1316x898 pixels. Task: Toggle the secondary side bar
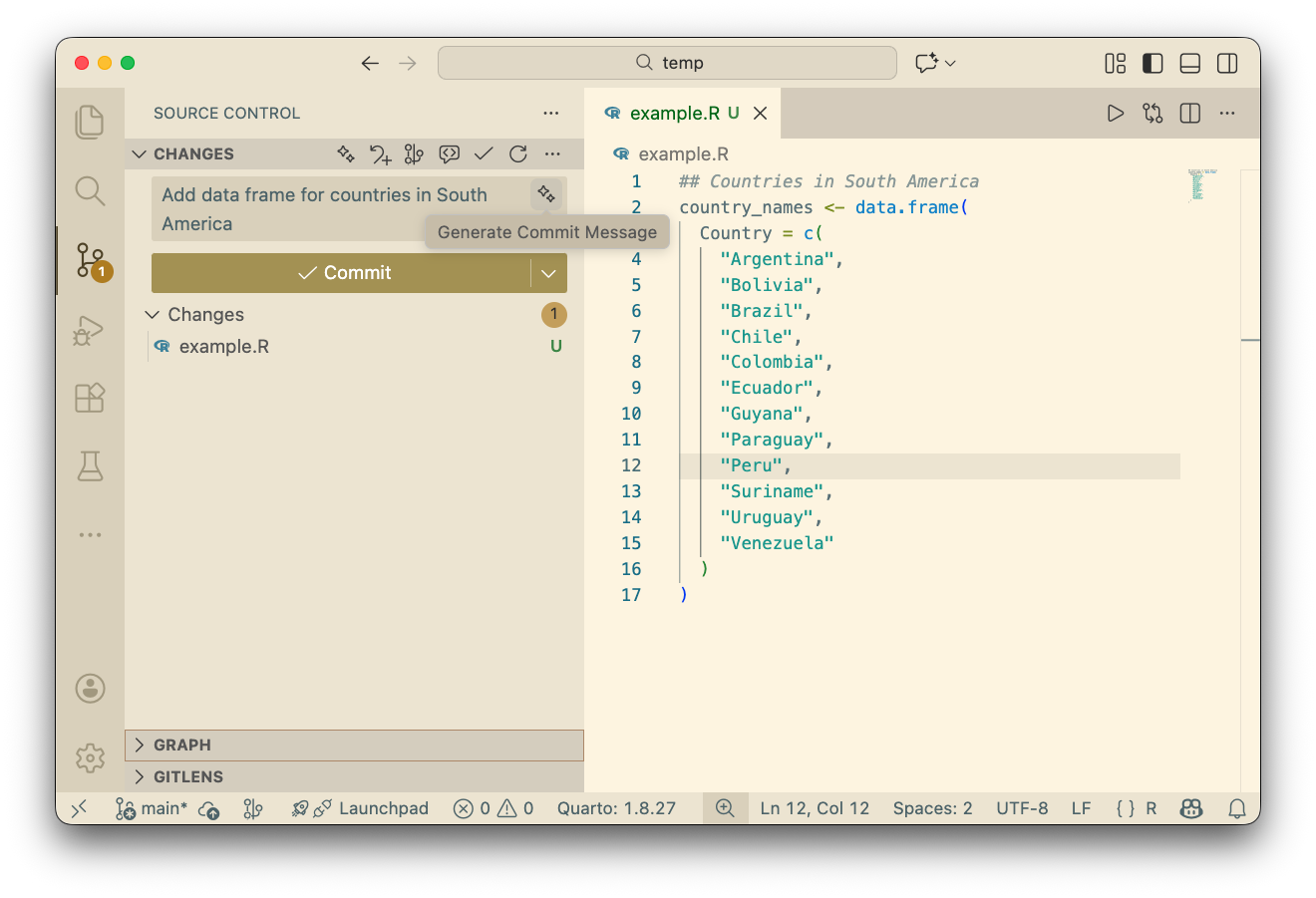click(1227, 63)
